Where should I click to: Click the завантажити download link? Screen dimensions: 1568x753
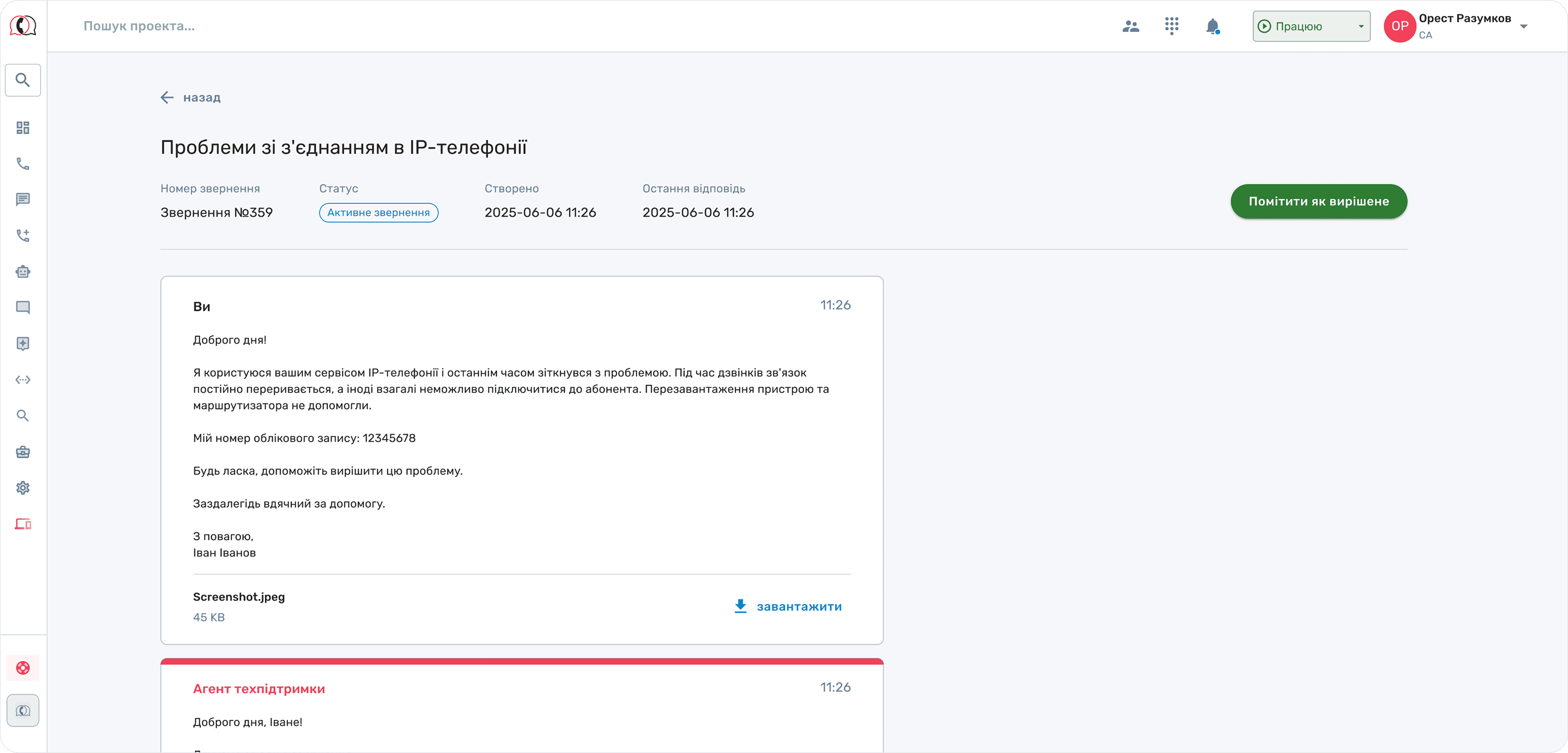click(788, 606)
